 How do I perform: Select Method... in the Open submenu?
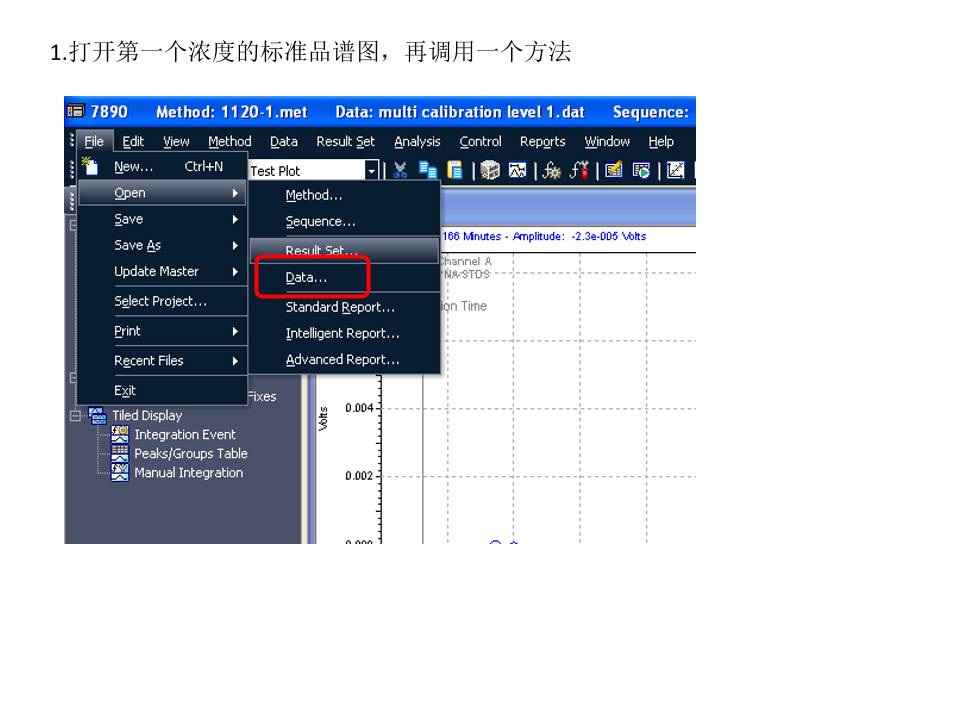pyautogui.click(x=314, y=196)
